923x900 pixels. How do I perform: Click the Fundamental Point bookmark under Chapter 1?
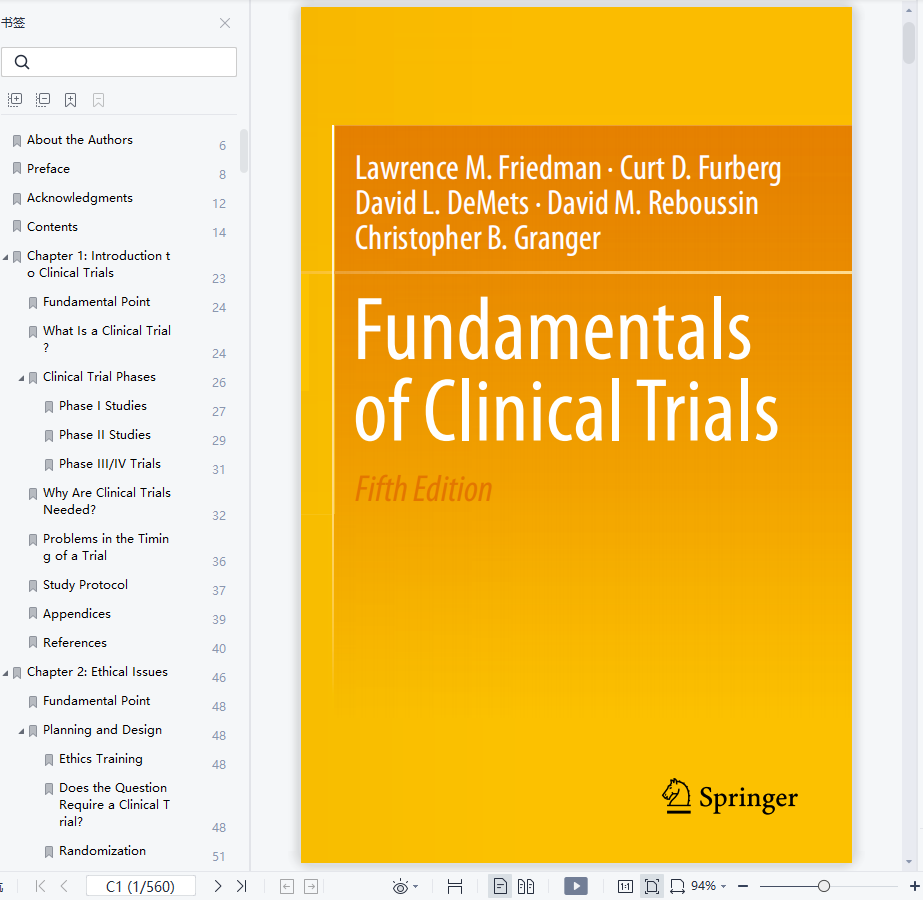coord(97,301)
